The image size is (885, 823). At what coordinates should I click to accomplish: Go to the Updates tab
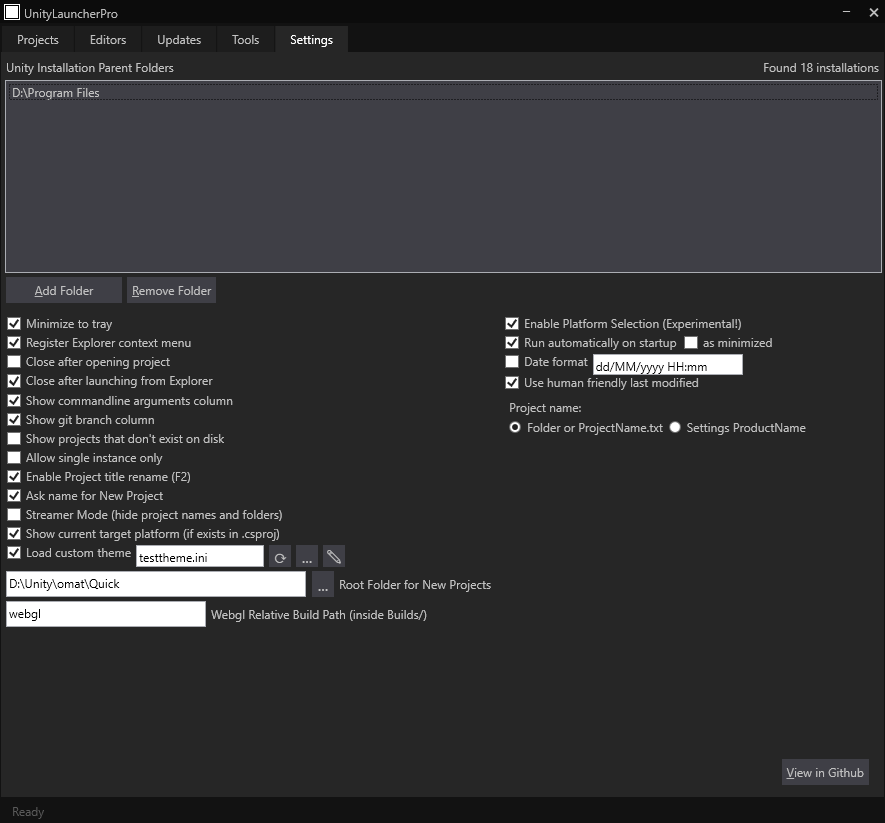[x=179, y=40]
